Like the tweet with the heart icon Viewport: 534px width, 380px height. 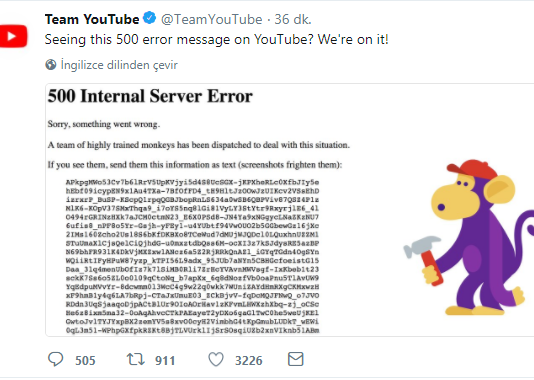pos(216,359)
